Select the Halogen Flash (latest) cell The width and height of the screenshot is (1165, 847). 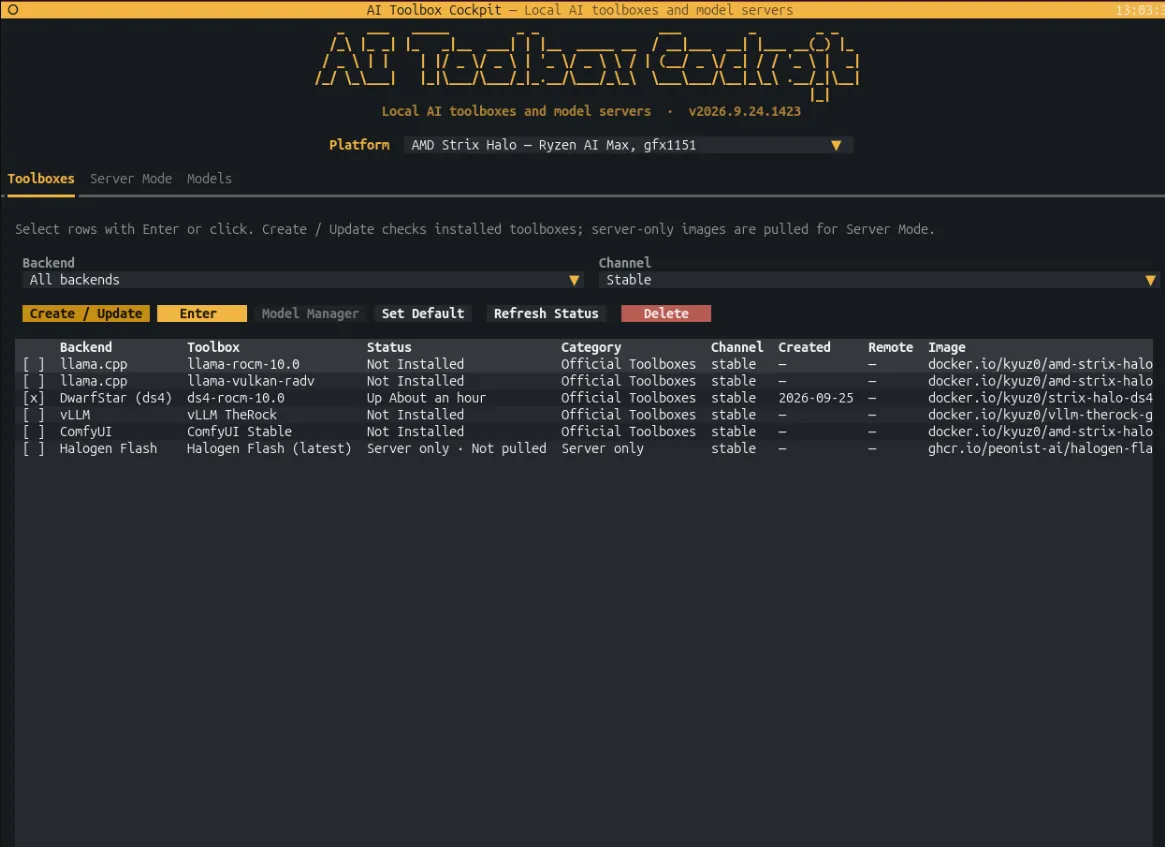269,449
